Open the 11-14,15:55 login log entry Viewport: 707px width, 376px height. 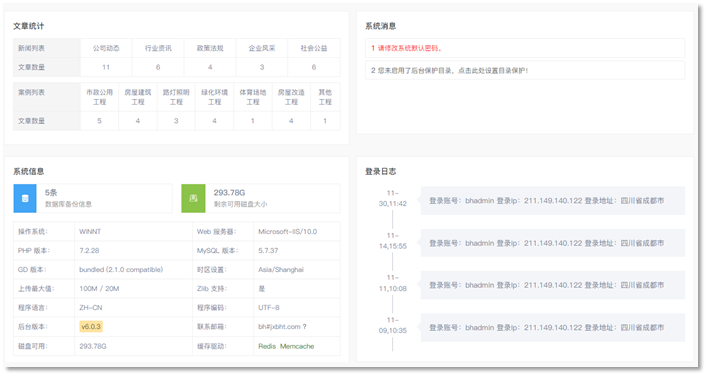coord(552,243)
